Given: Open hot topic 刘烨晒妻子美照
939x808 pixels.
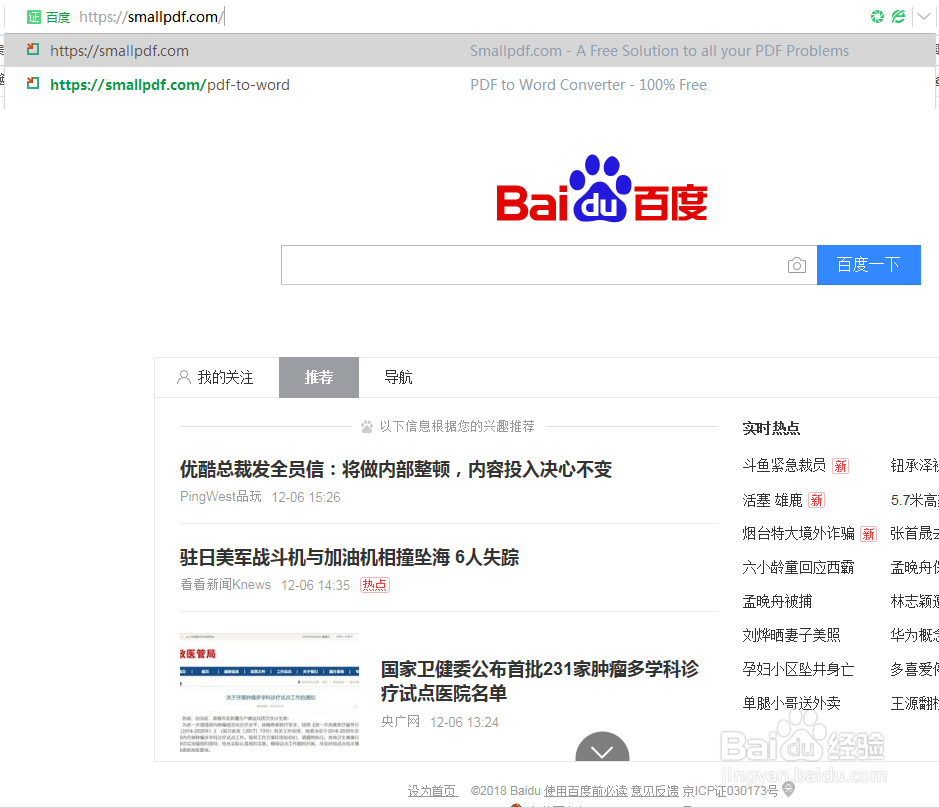Looking at the screenshot, I should [791, 635].
